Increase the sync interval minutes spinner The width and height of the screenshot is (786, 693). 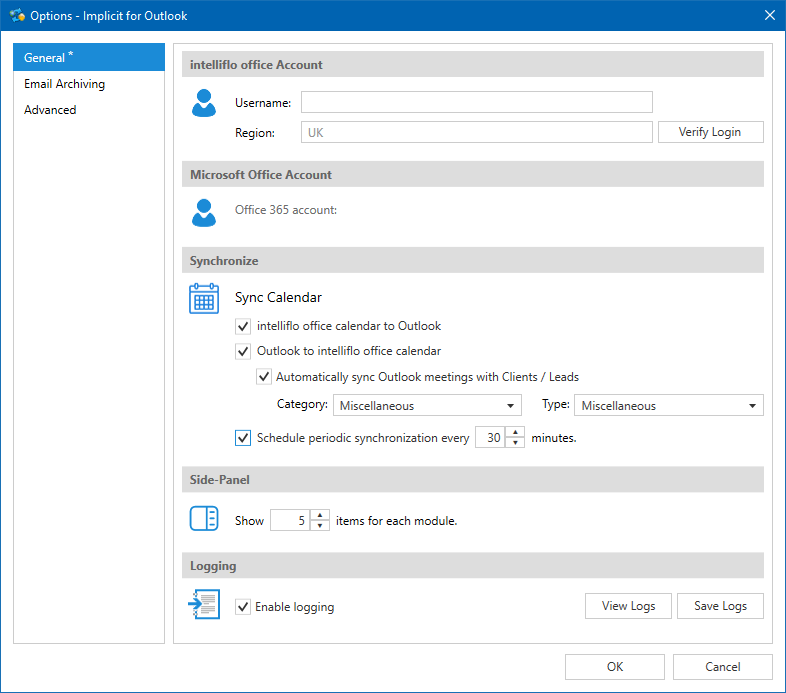tap(515, 432)
